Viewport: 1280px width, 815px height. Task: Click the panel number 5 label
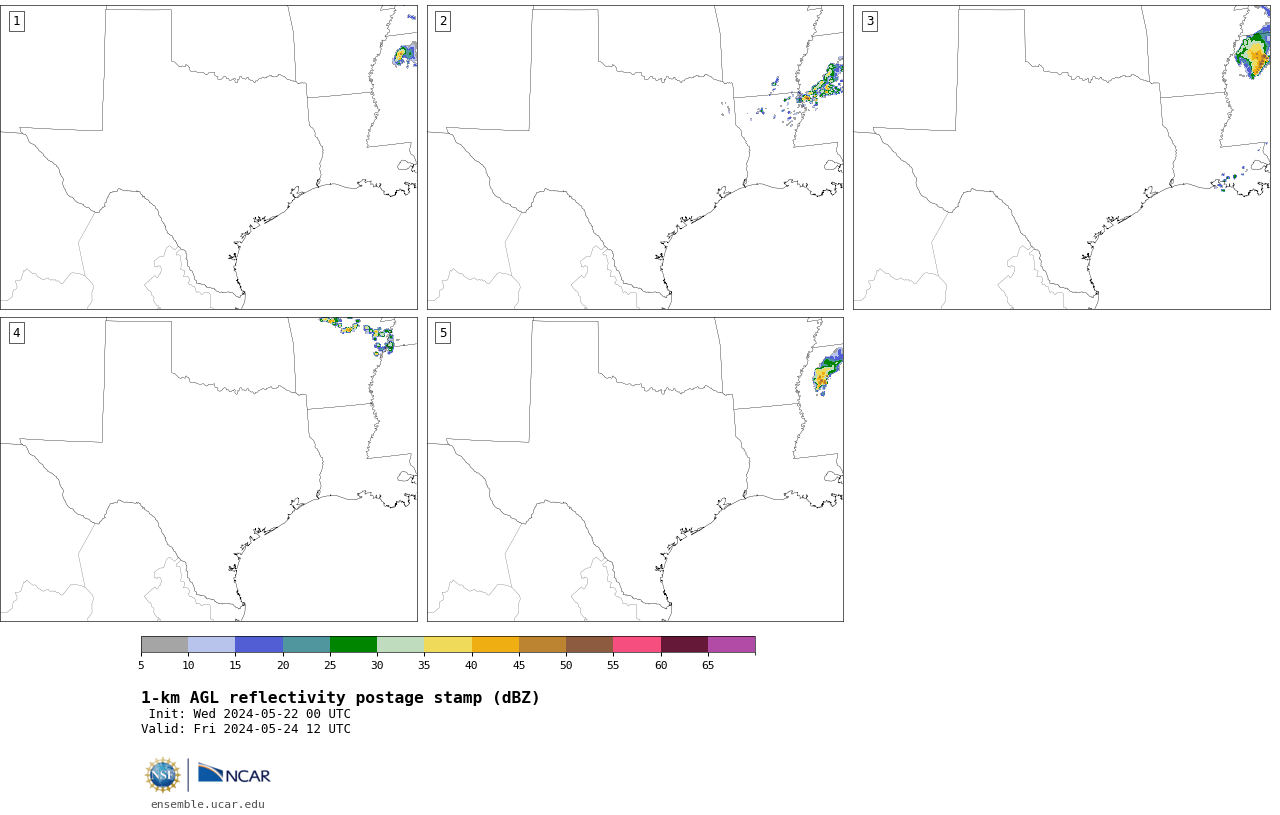(443, 333)
